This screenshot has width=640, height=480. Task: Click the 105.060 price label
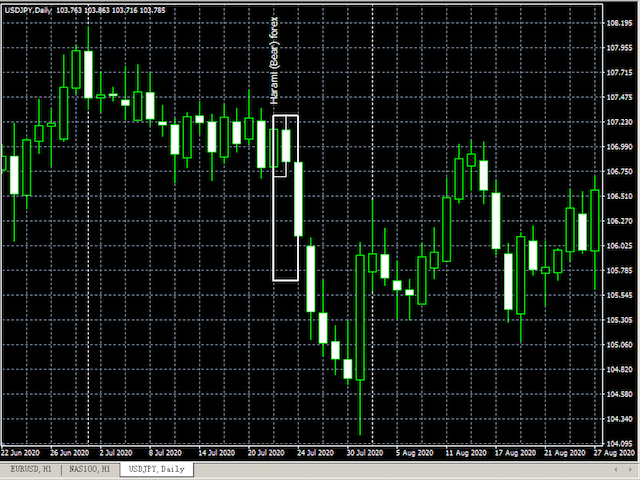coord(619,345)
